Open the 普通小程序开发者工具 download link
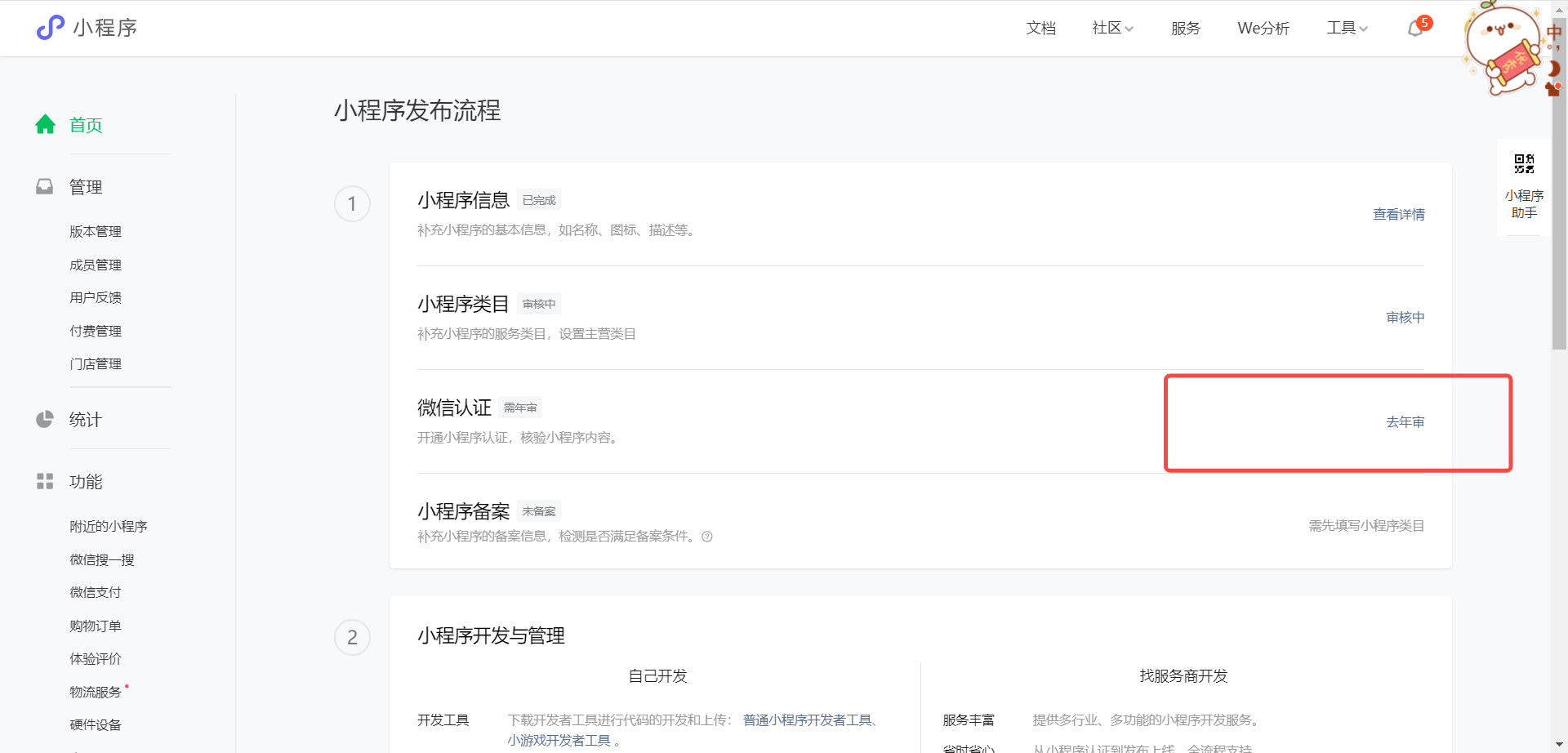The width and height of the screenshot is (1568, 753). (x=808, y=720)
